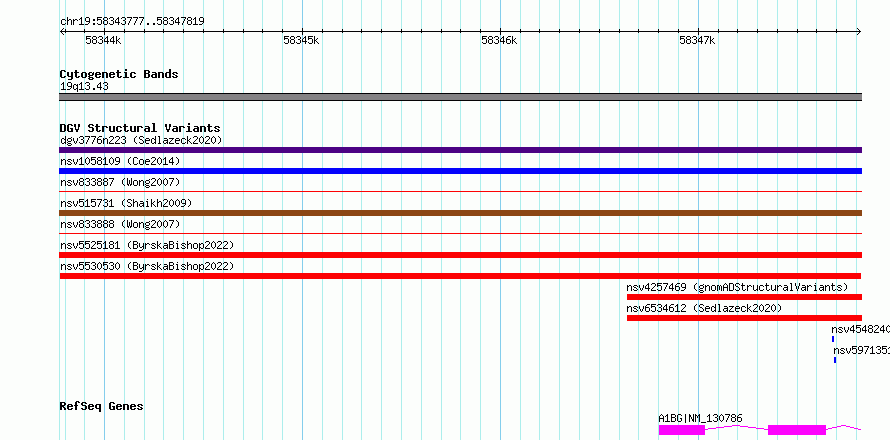Click the small blue mark under nsv5971351
Screen dimensions: 890x440
tap(834, 360)
